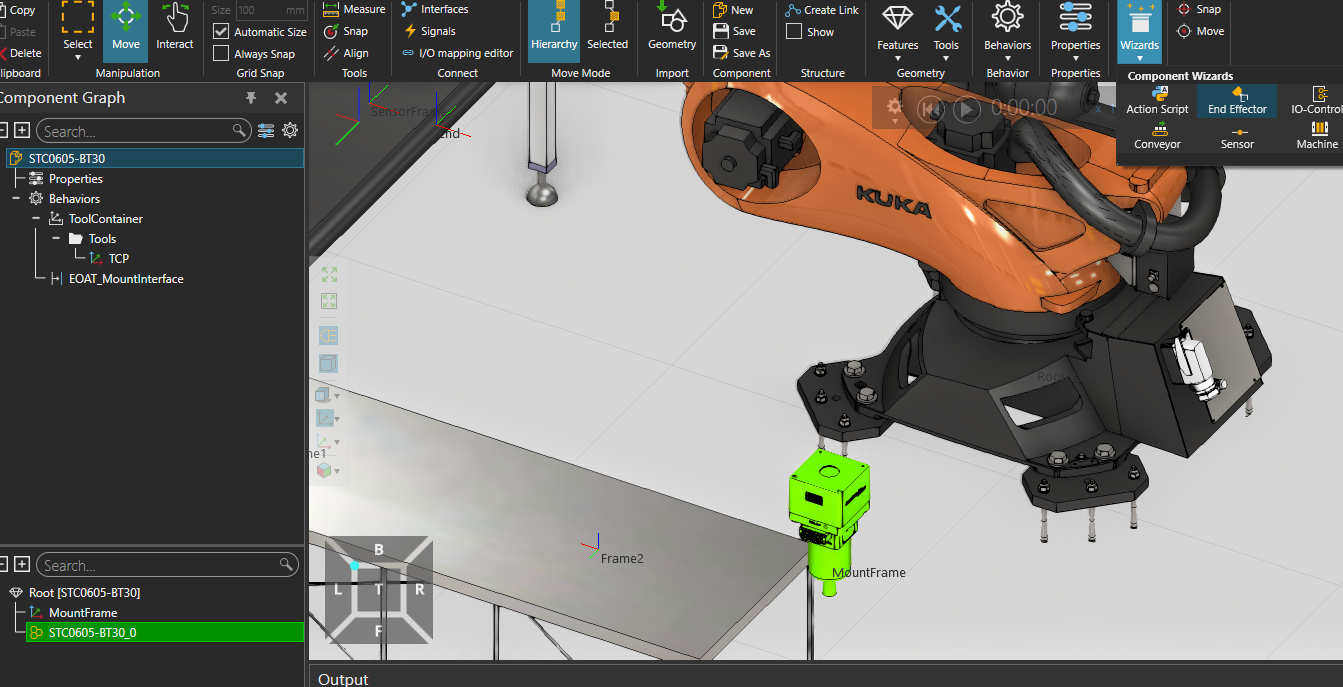Click Create Link in Structure group

pos(822,9)
